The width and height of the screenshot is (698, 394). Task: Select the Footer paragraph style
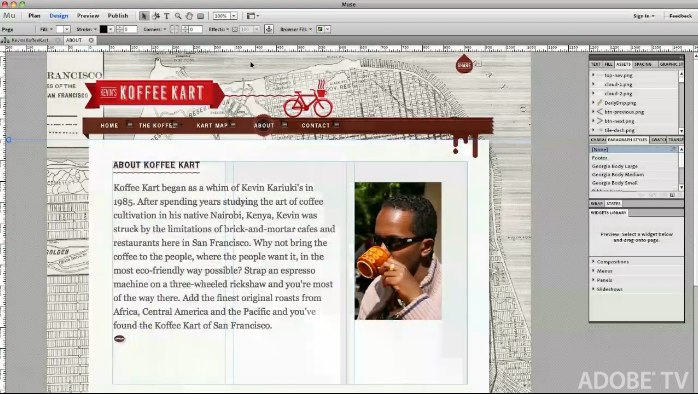[x=600, y=158]
